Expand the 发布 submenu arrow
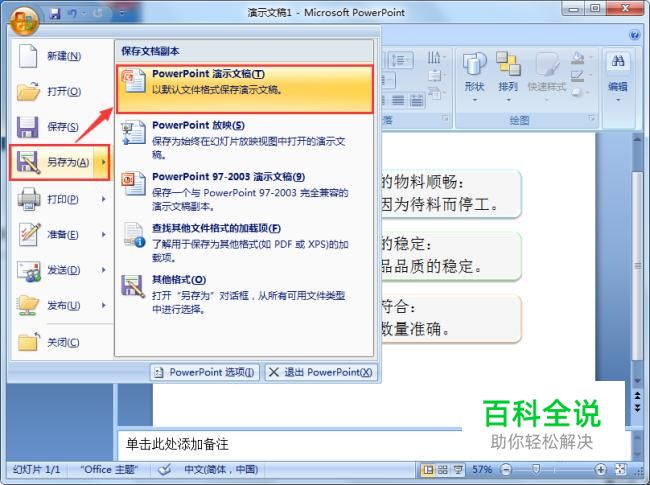The height and width of the screenshot is (485, 650). pos(104,306)
